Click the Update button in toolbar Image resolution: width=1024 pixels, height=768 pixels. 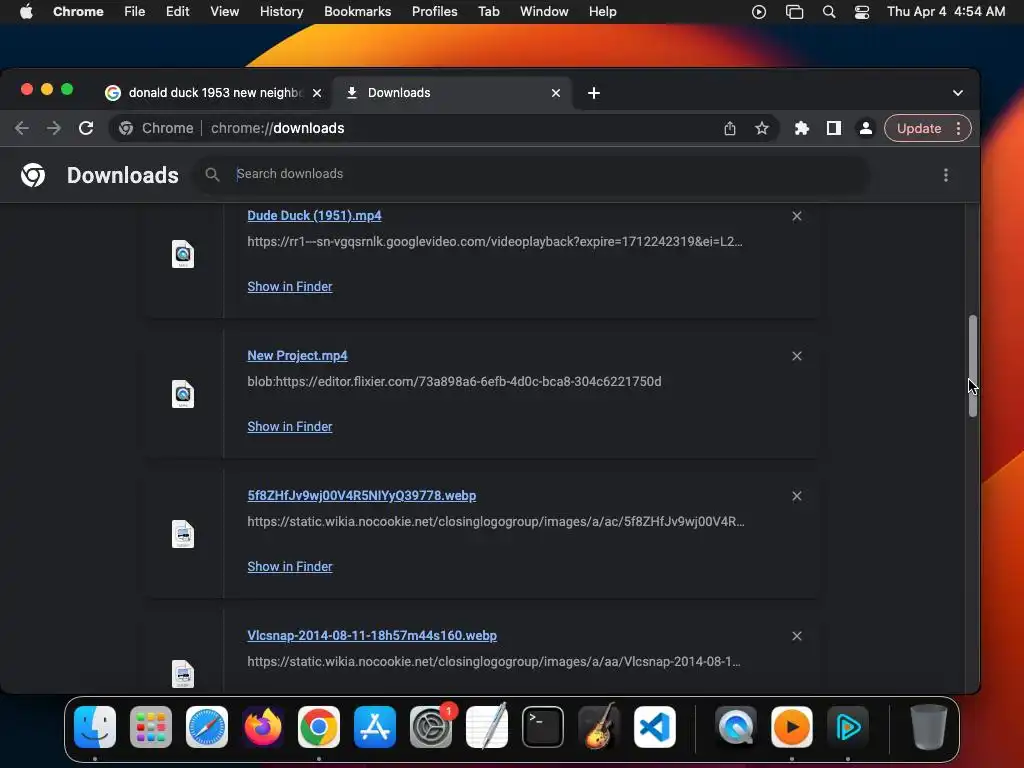pyautogui.click(x=919, y=128)
